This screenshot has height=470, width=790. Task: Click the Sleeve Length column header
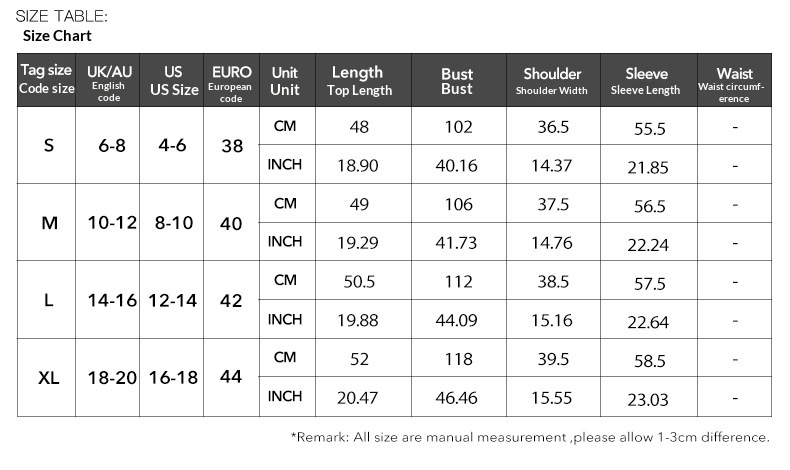click(647, 81)
